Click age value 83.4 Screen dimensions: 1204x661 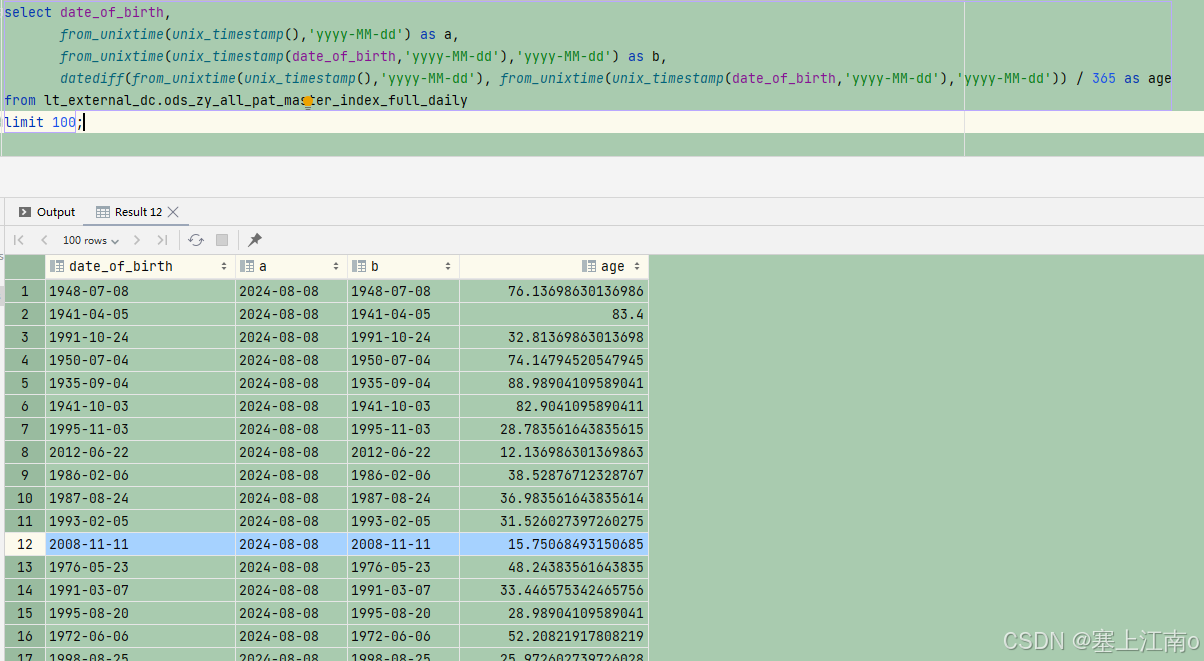coord(554,314)
